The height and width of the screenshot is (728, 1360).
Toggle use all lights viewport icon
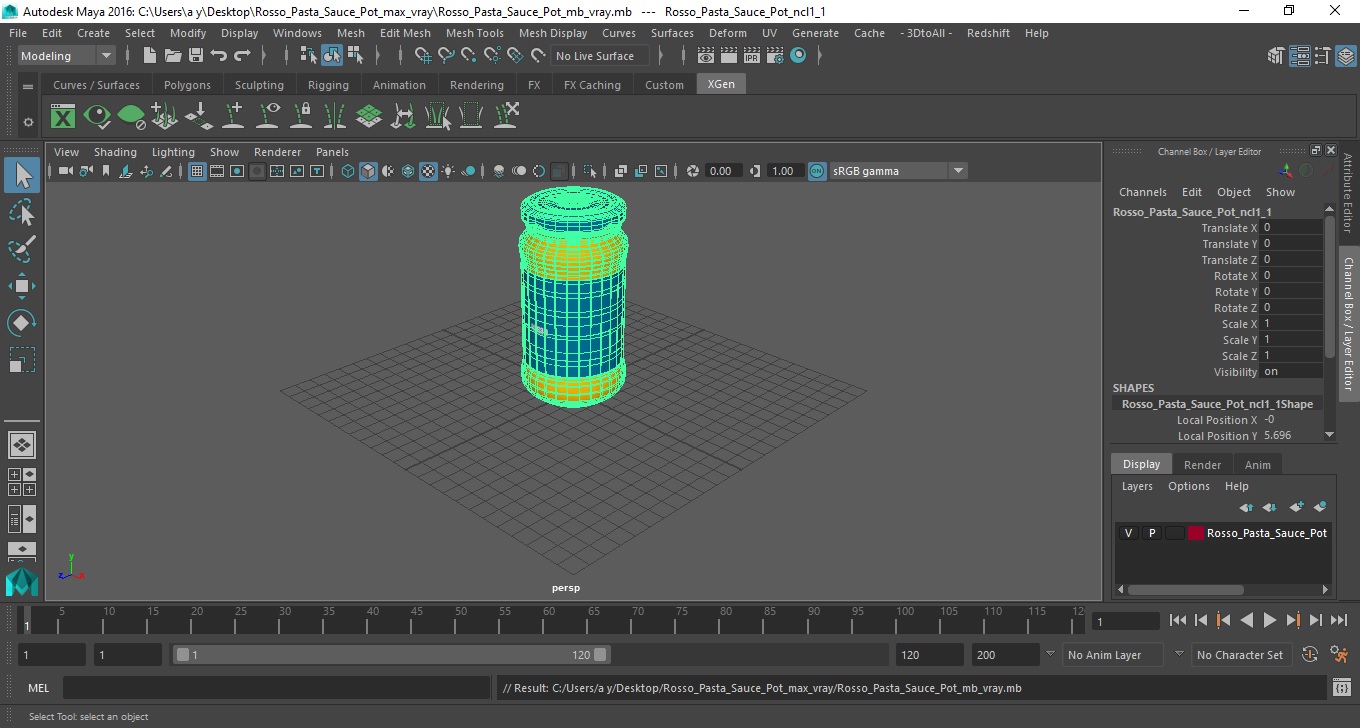(448, 171)
